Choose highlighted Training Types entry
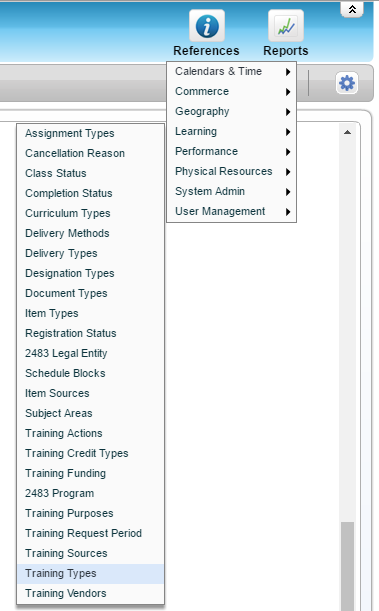 point(90,574)
